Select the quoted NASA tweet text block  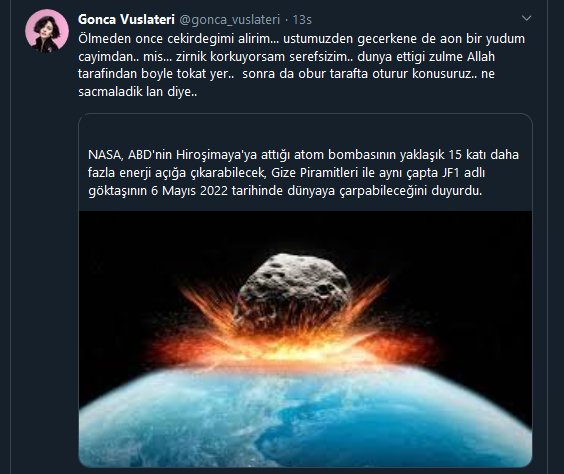[304, 173]
